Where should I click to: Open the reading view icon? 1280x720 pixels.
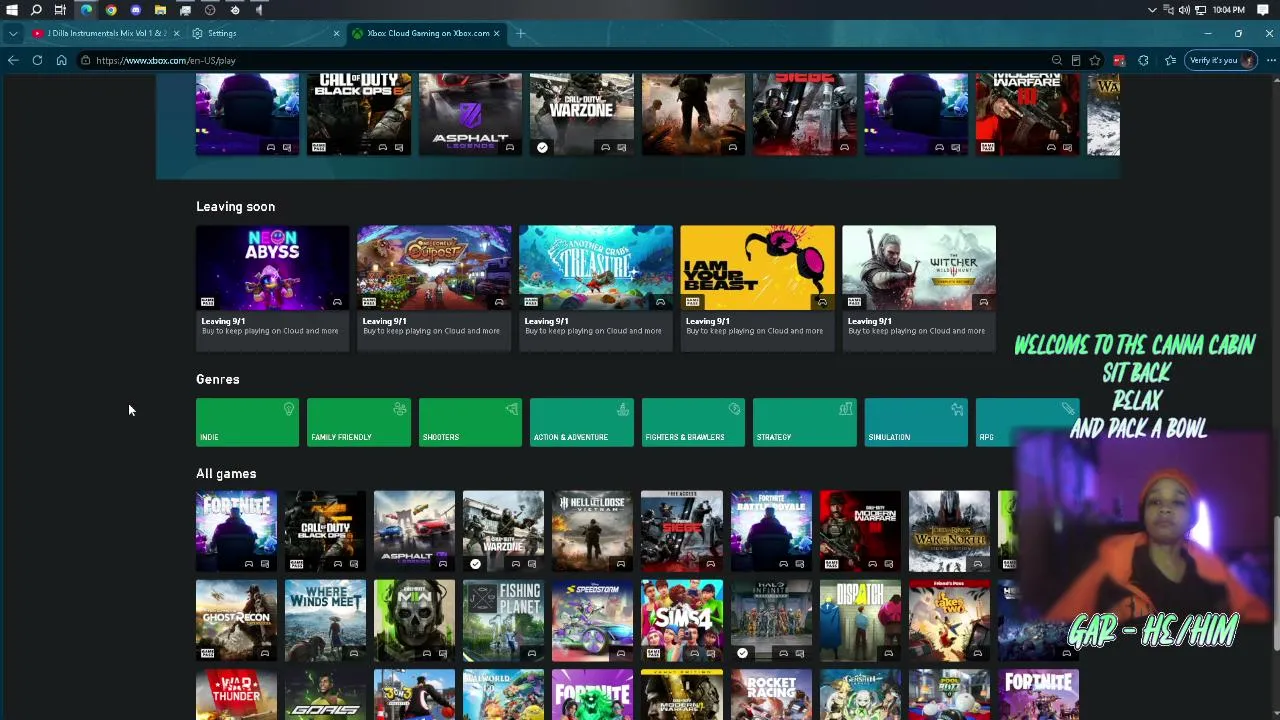tap(1076, 60)
